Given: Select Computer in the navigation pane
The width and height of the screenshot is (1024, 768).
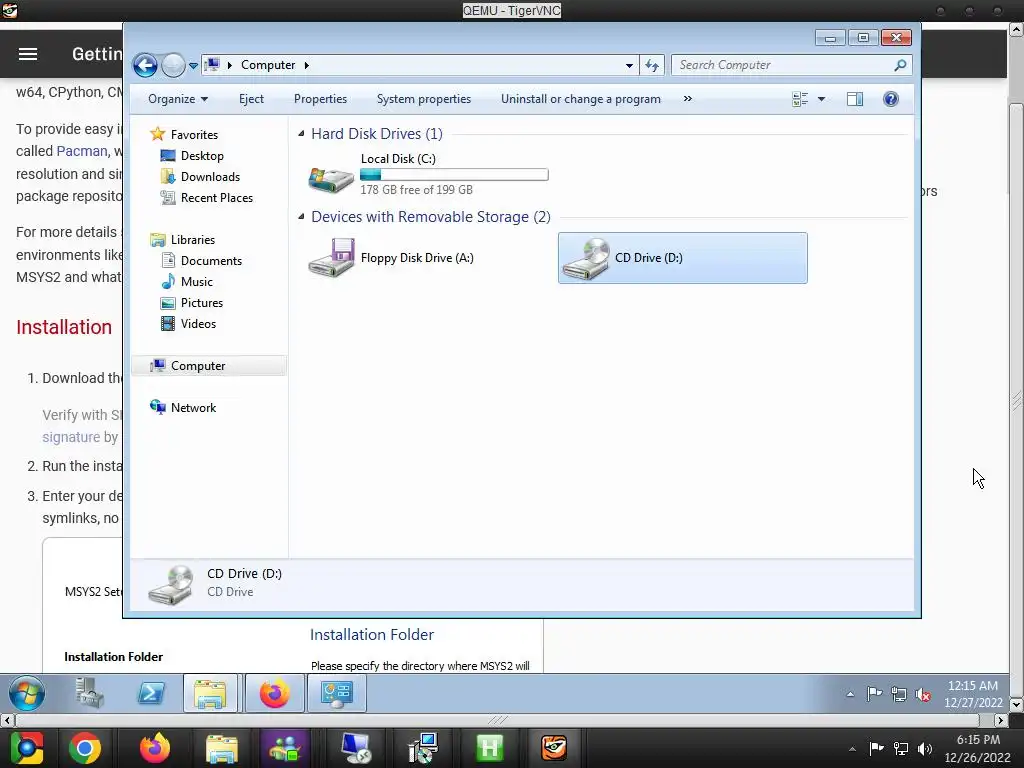Looking at the screenshot, I should pyautogui.click(x=198, y=366).
